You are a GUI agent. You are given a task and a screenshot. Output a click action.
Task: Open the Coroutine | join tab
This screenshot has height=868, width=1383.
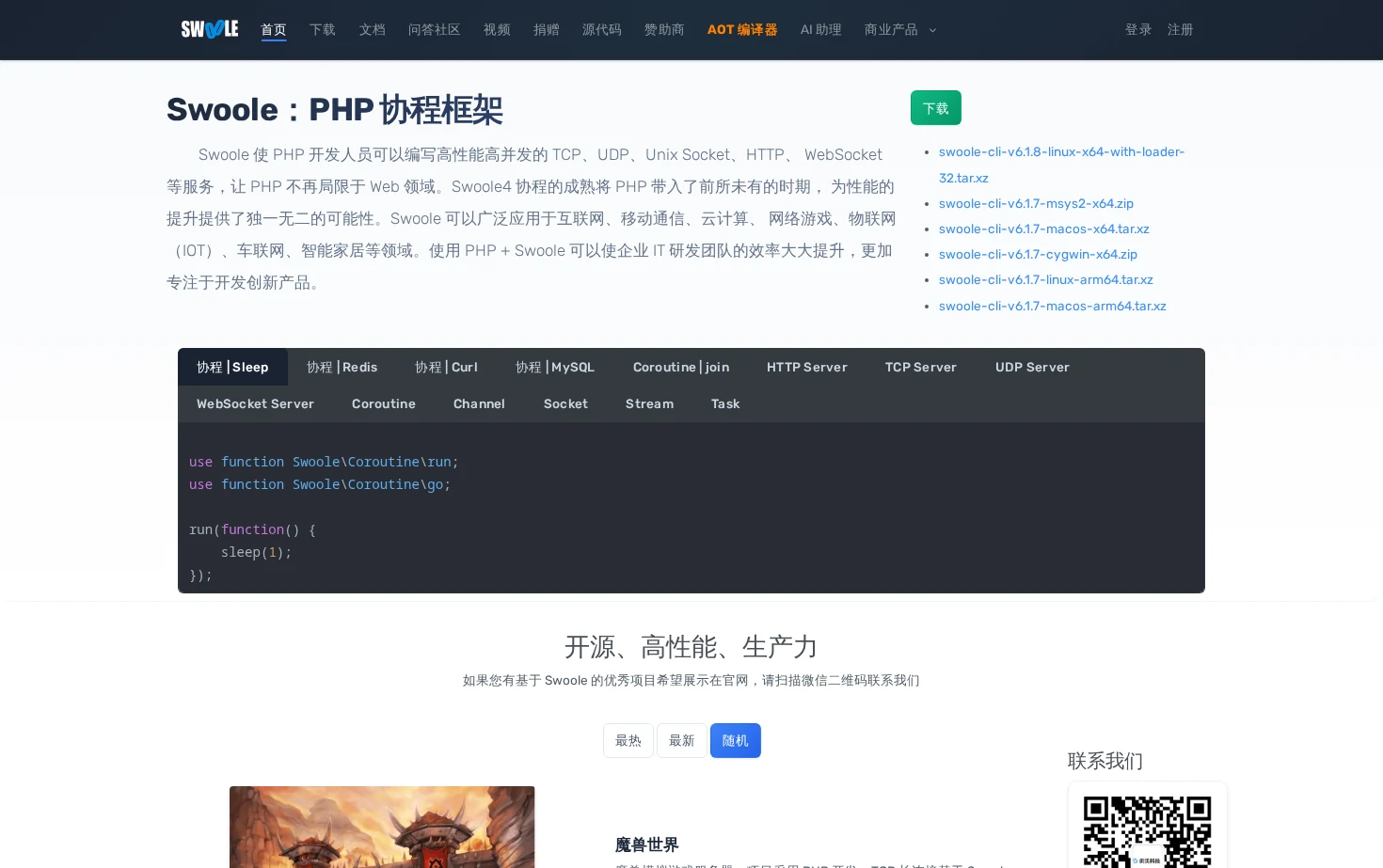pyautogui.click(x=681, y=367)
